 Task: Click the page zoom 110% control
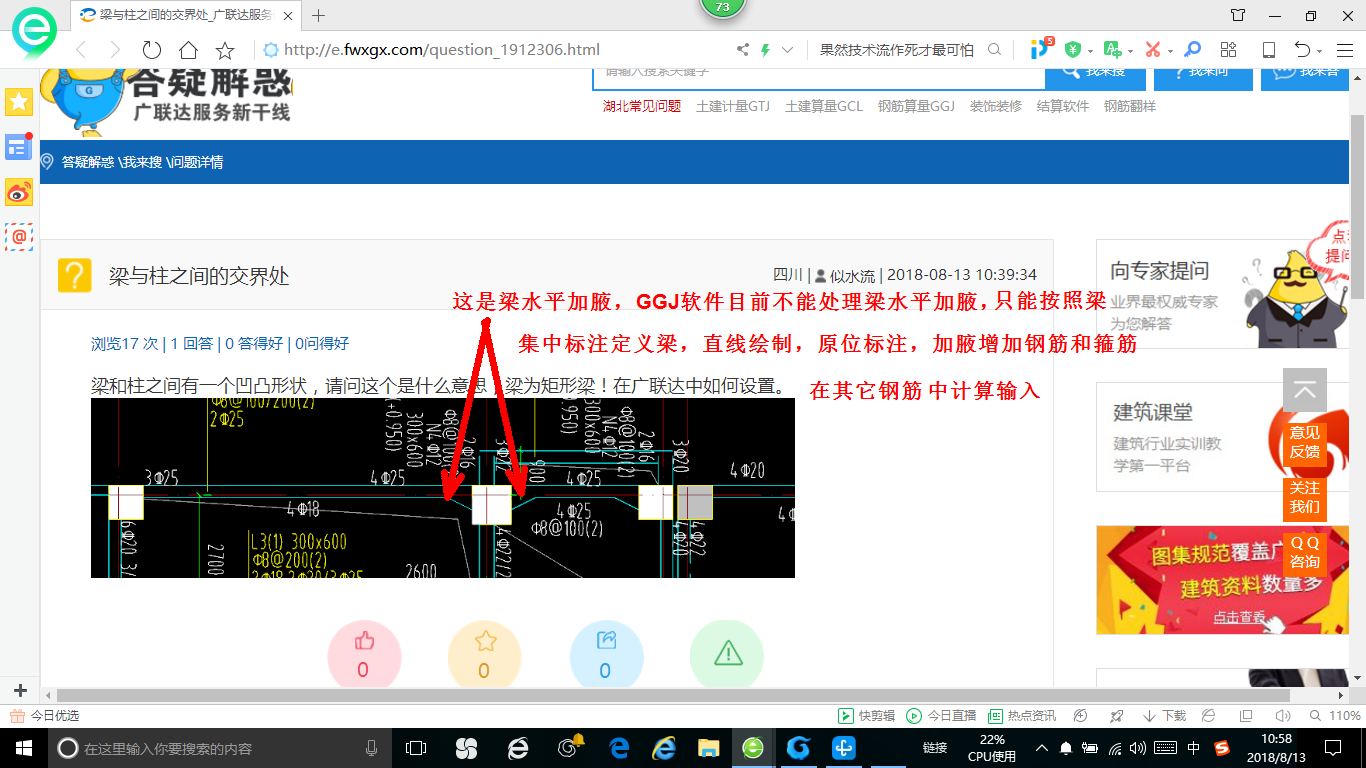tap(1335, 716)
